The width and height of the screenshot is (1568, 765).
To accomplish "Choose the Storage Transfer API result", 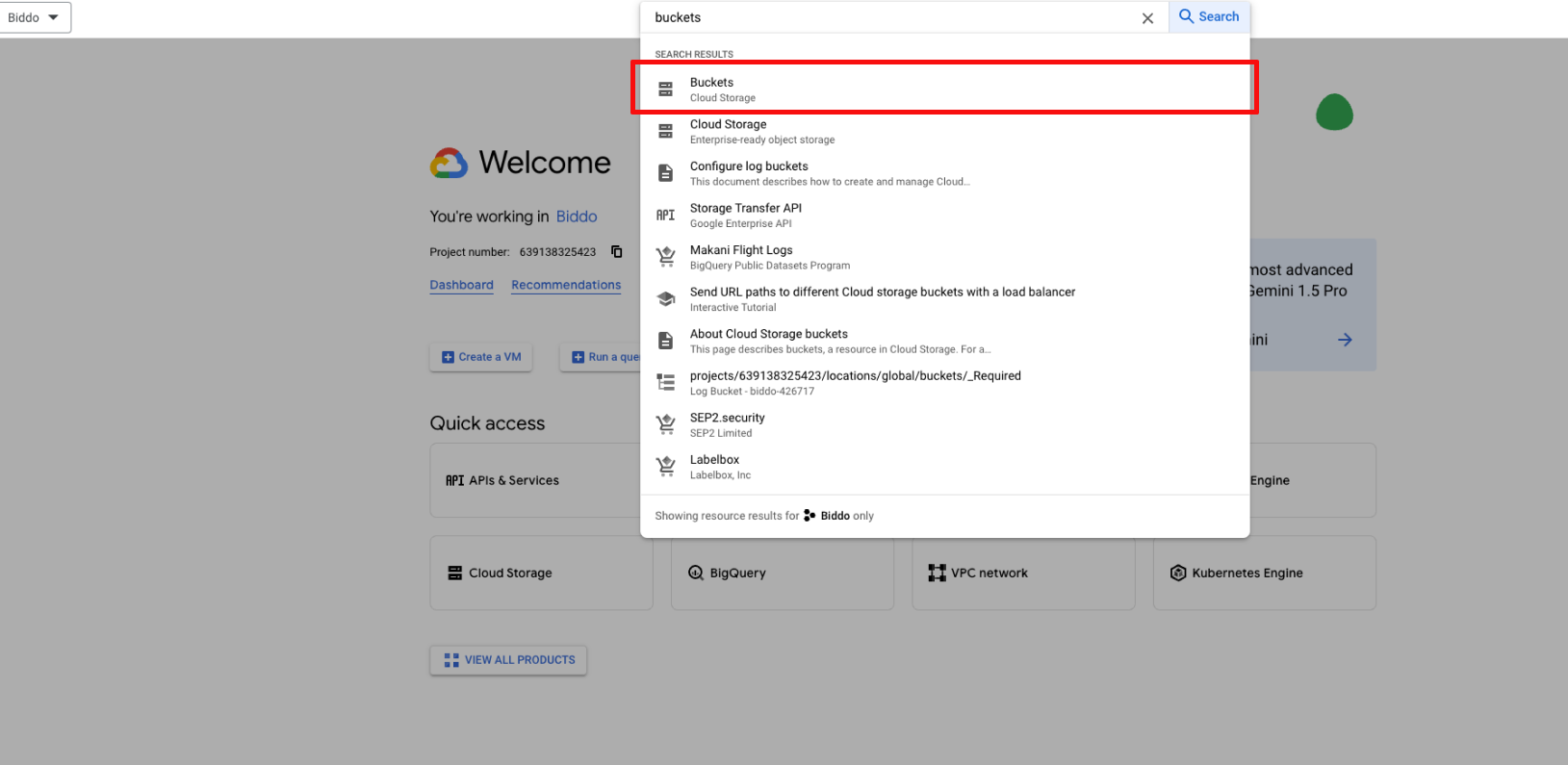I will coord(944,216).
